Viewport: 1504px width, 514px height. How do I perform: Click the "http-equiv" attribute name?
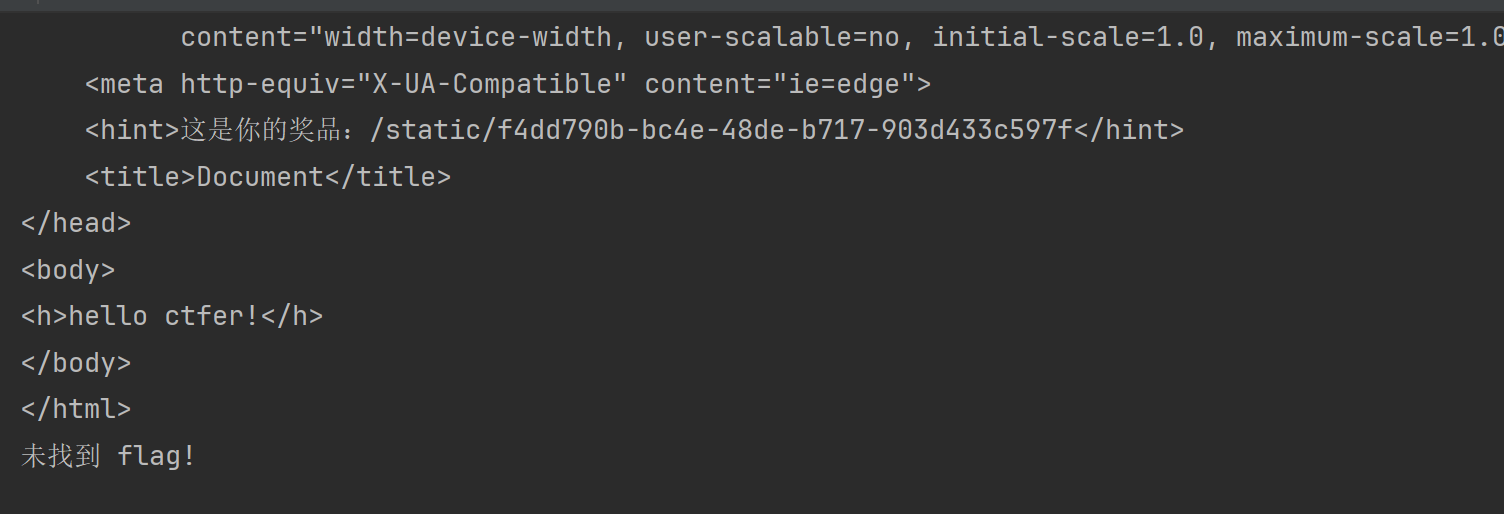pos(260,84)
